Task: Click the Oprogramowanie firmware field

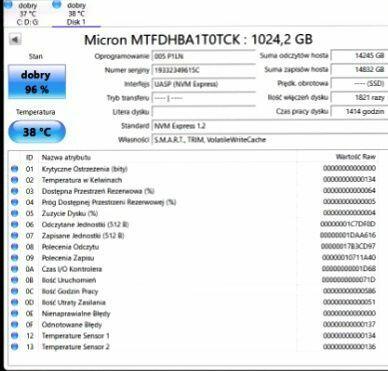Action: (203, 56)
